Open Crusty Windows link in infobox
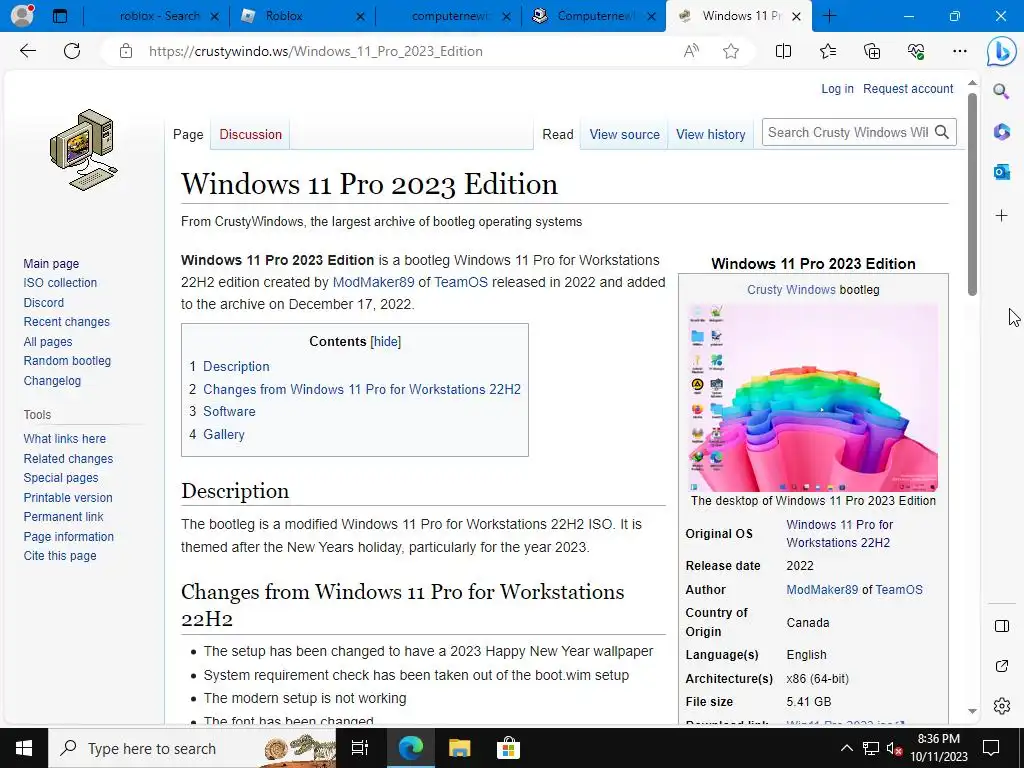This screenshot has width=1024, height=768. tap(791, 289)
